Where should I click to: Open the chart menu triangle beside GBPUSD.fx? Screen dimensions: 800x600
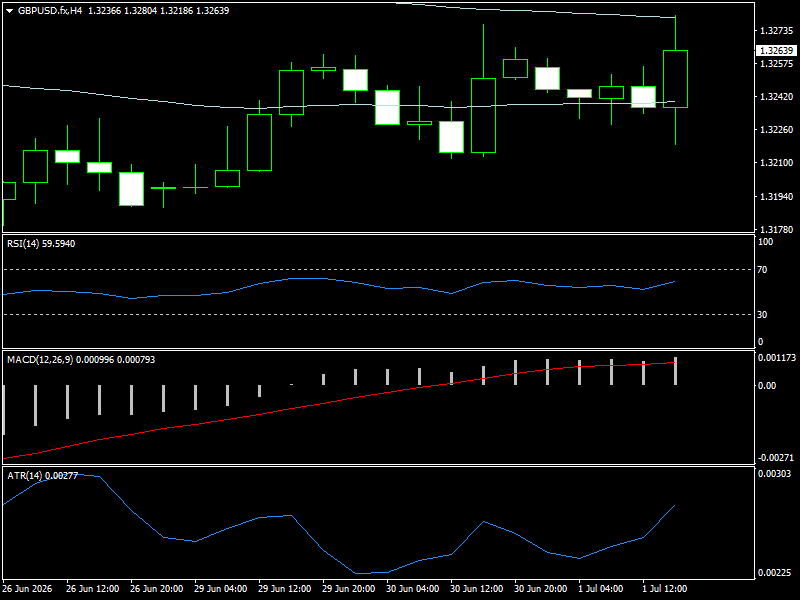(10, 11)
